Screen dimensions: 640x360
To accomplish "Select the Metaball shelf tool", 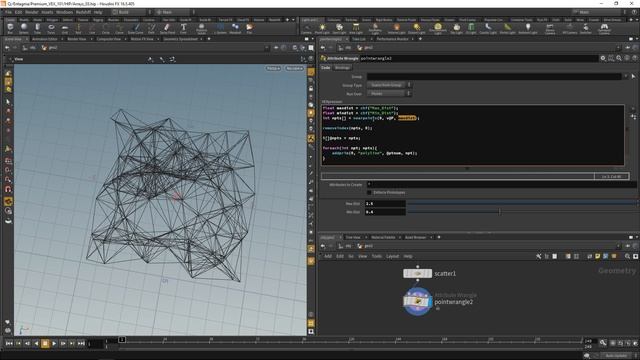I will pos(235,28).
